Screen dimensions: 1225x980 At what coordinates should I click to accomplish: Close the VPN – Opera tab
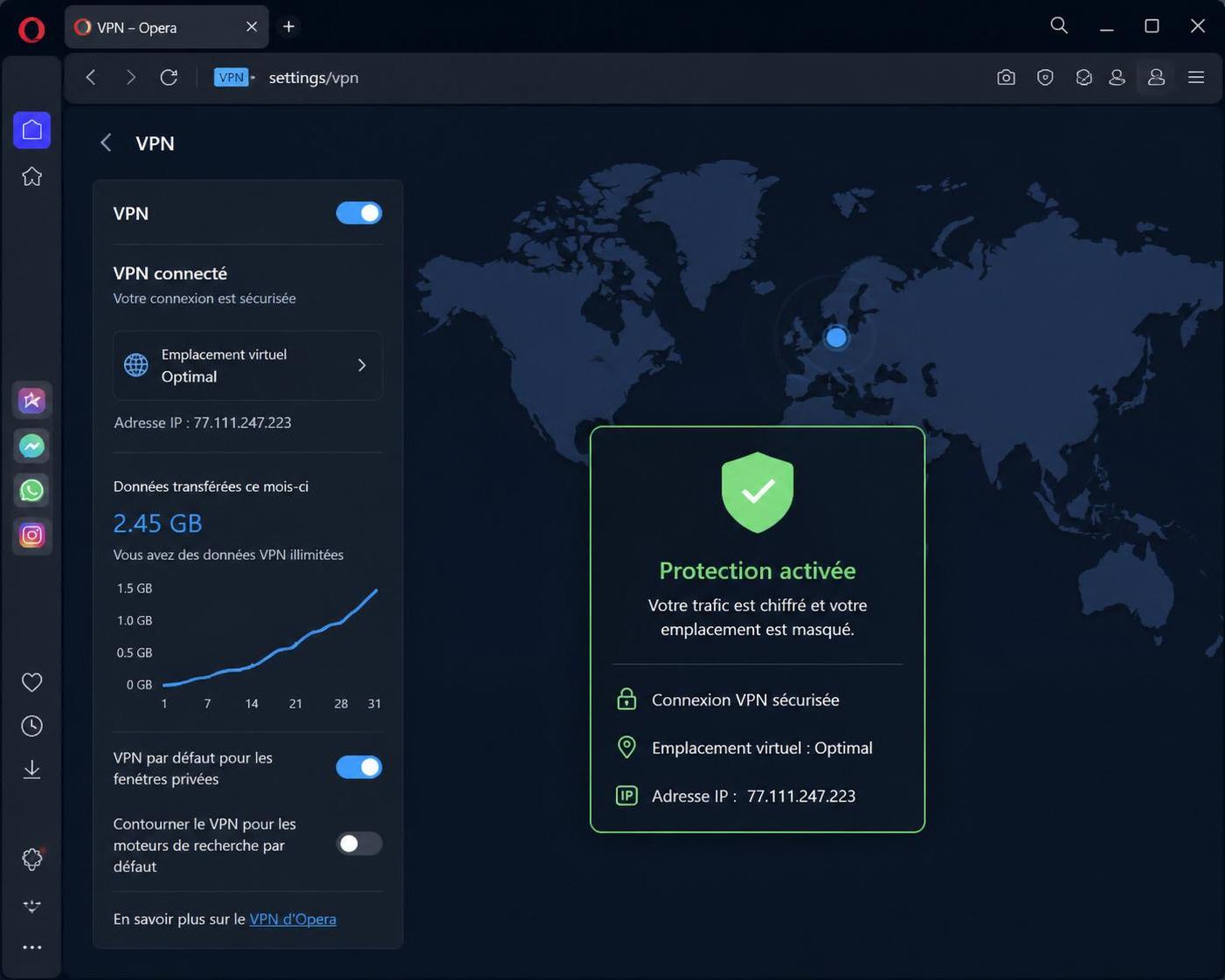click(252, 27)
